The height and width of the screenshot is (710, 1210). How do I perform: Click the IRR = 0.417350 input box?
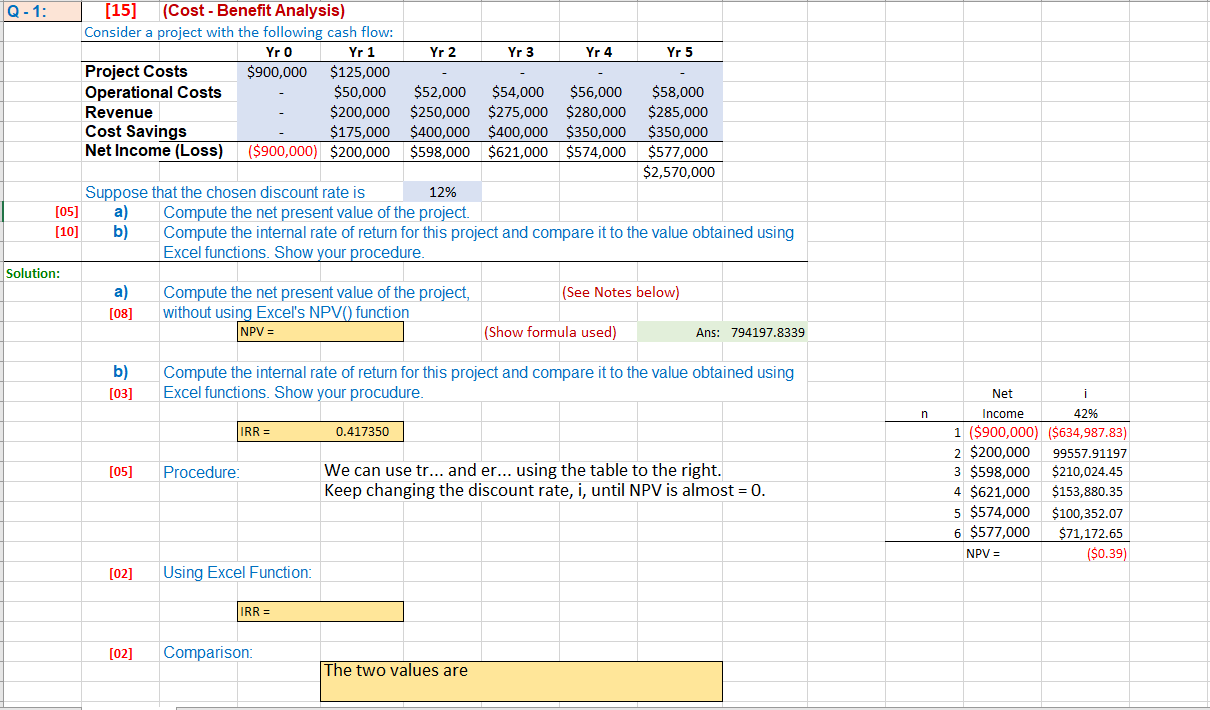(x=320, y=431)
